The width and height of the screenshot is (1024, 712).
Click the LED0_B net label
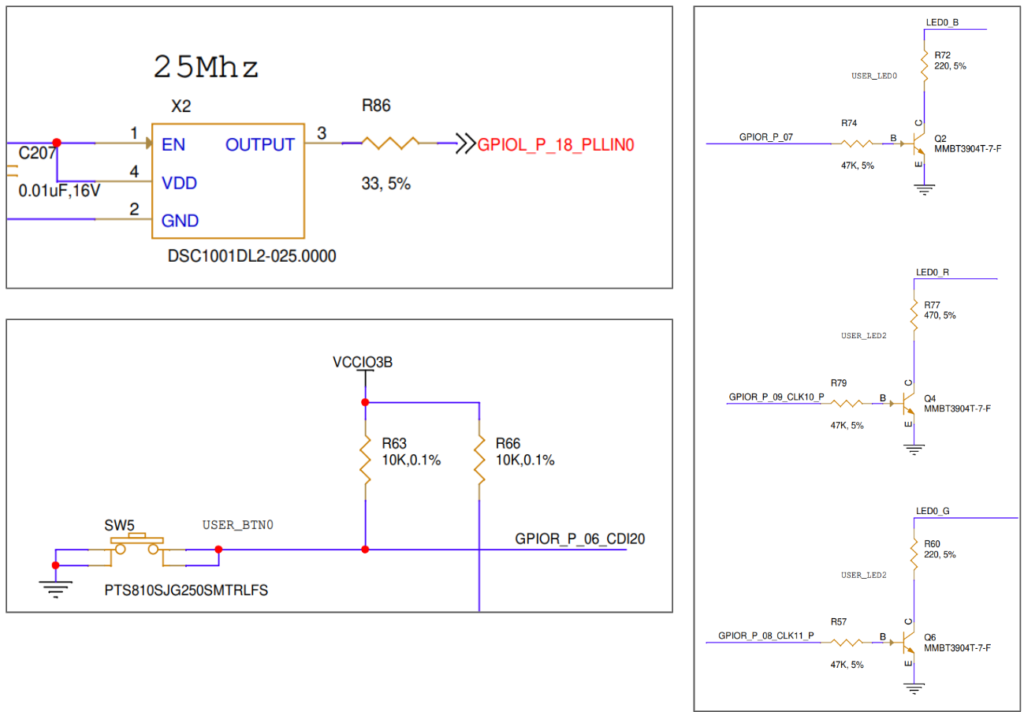pyautogui.click(x=942, y=22)
